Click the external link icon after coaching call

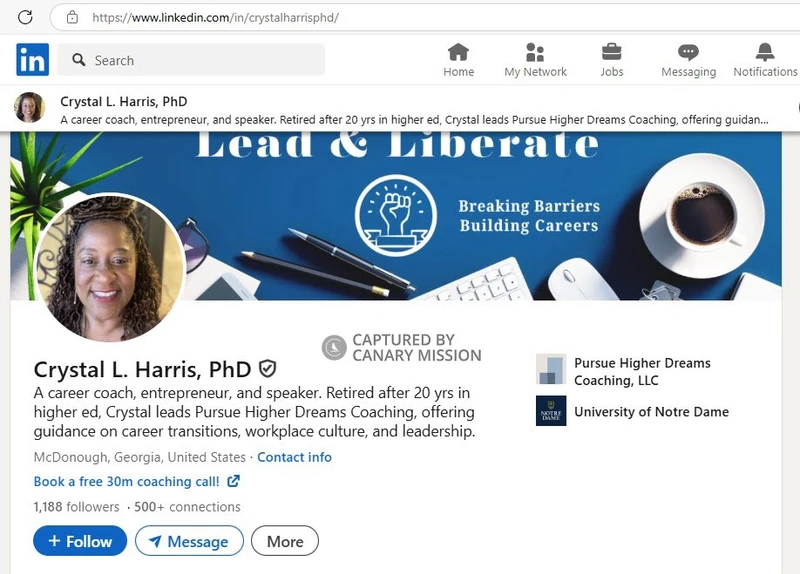click(x=233, y=481)
